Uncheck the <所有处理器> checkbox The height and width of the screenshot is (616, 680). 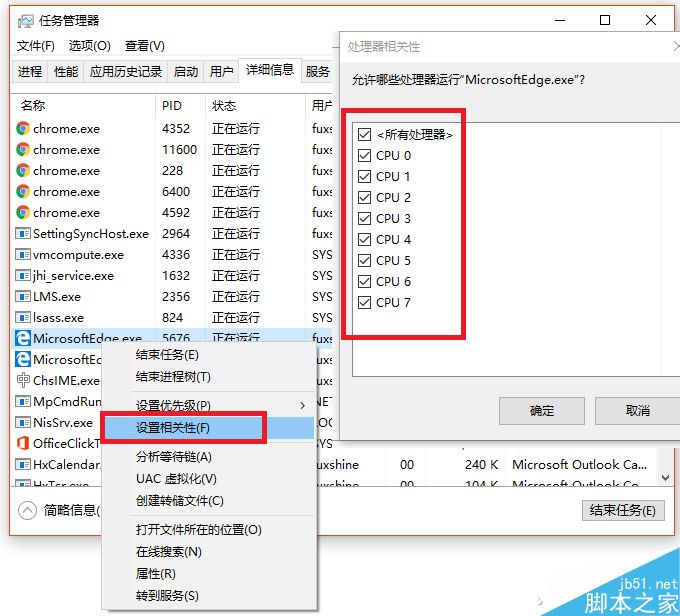click(364, 134)
